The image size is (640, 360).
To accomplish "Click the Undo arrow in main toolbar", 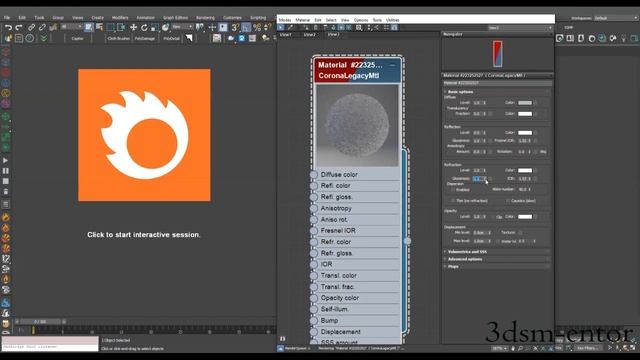I will pos(8,27).
